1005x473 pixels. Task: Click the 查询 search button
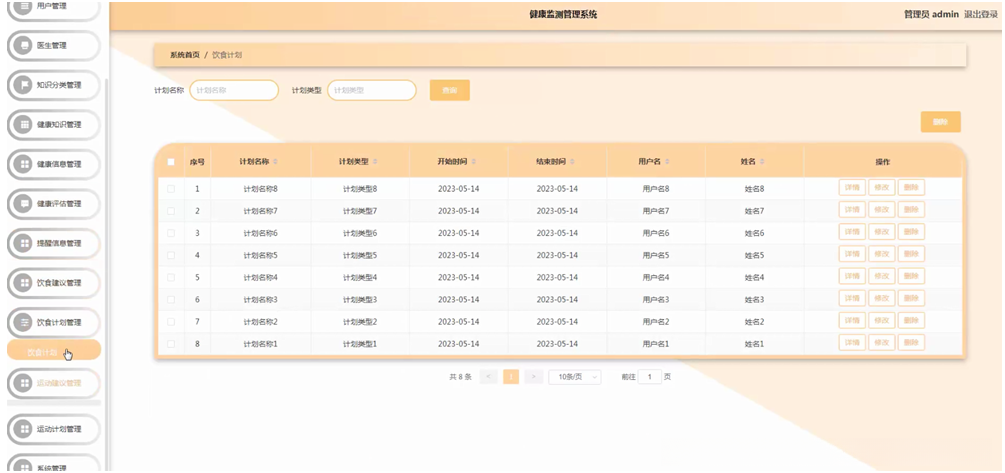tap(450, 90)
